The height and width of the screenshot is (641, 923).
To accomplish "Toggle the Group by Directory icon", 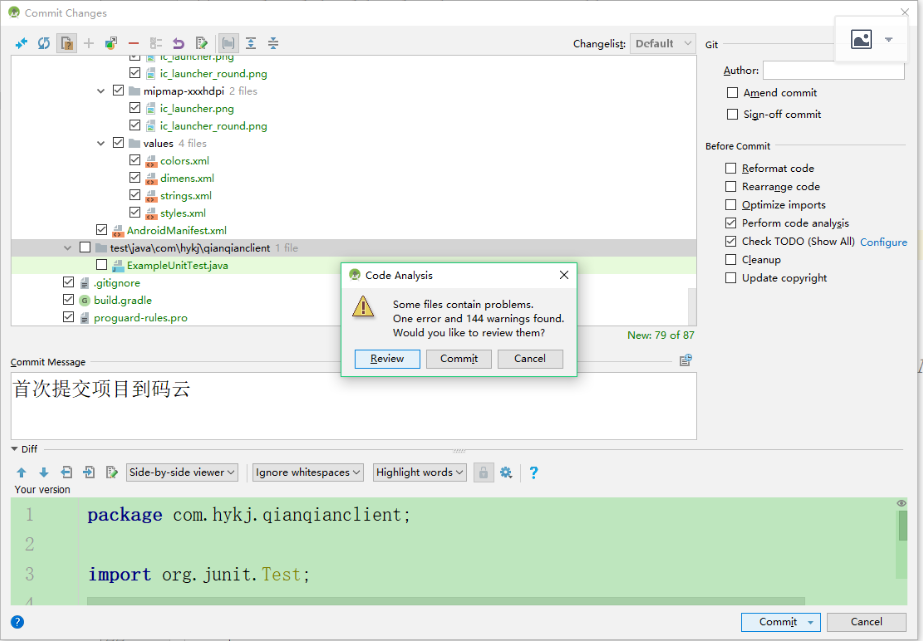I will [x=228, y=43].
